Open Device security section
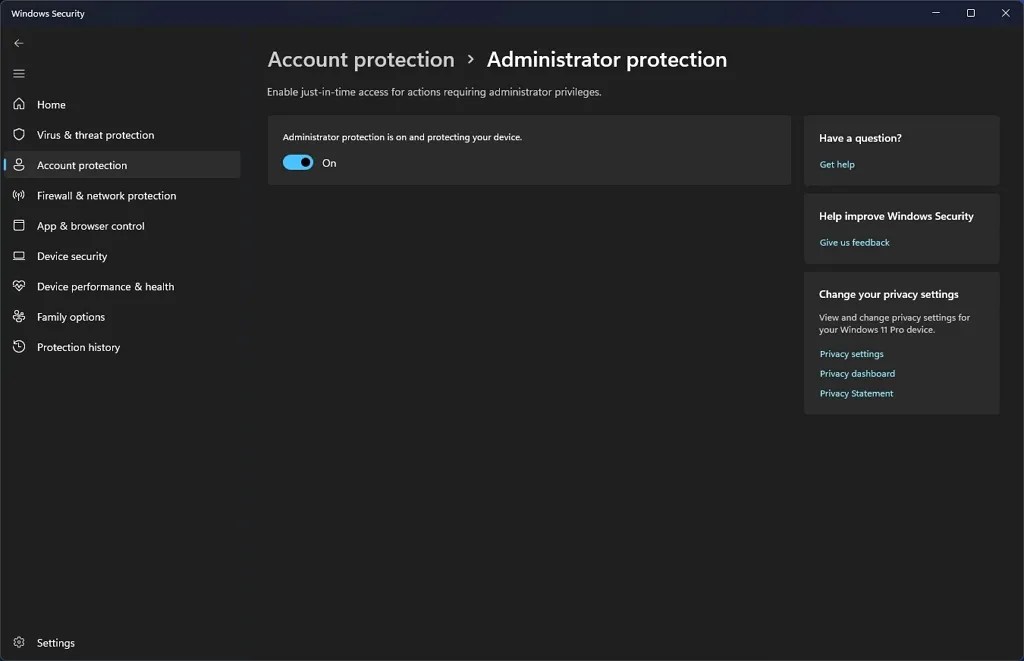The image size is (1024, 661). (122, 256)
